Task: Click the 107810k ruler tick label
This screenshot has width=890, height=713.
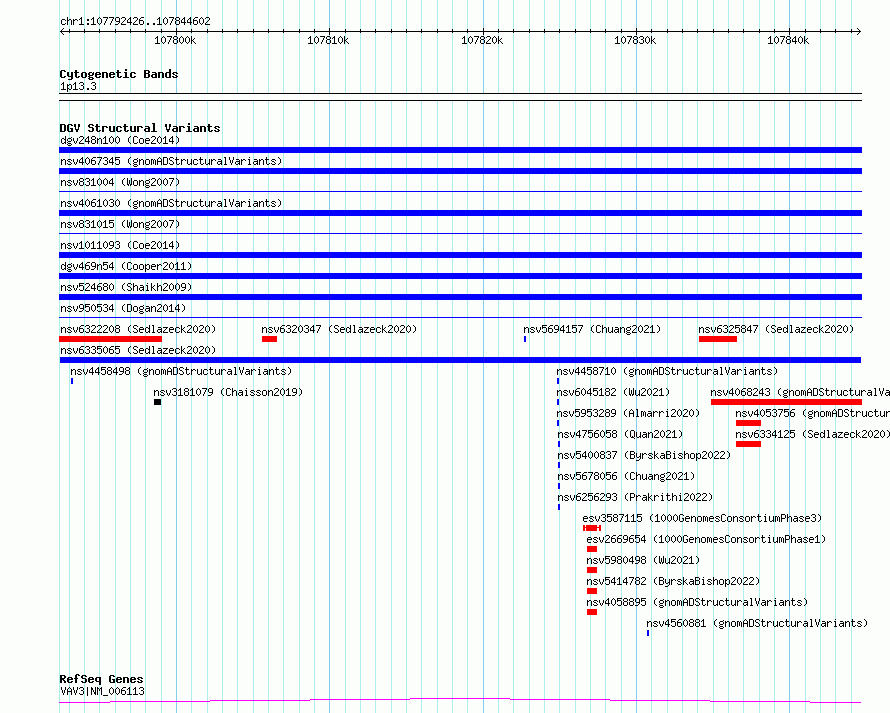Action: (x=328, y=40)
